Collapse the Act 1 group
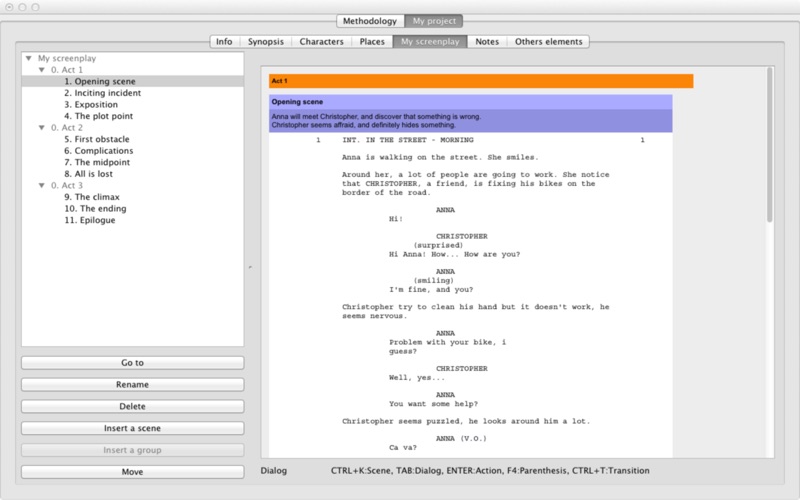 coord(42,70)
